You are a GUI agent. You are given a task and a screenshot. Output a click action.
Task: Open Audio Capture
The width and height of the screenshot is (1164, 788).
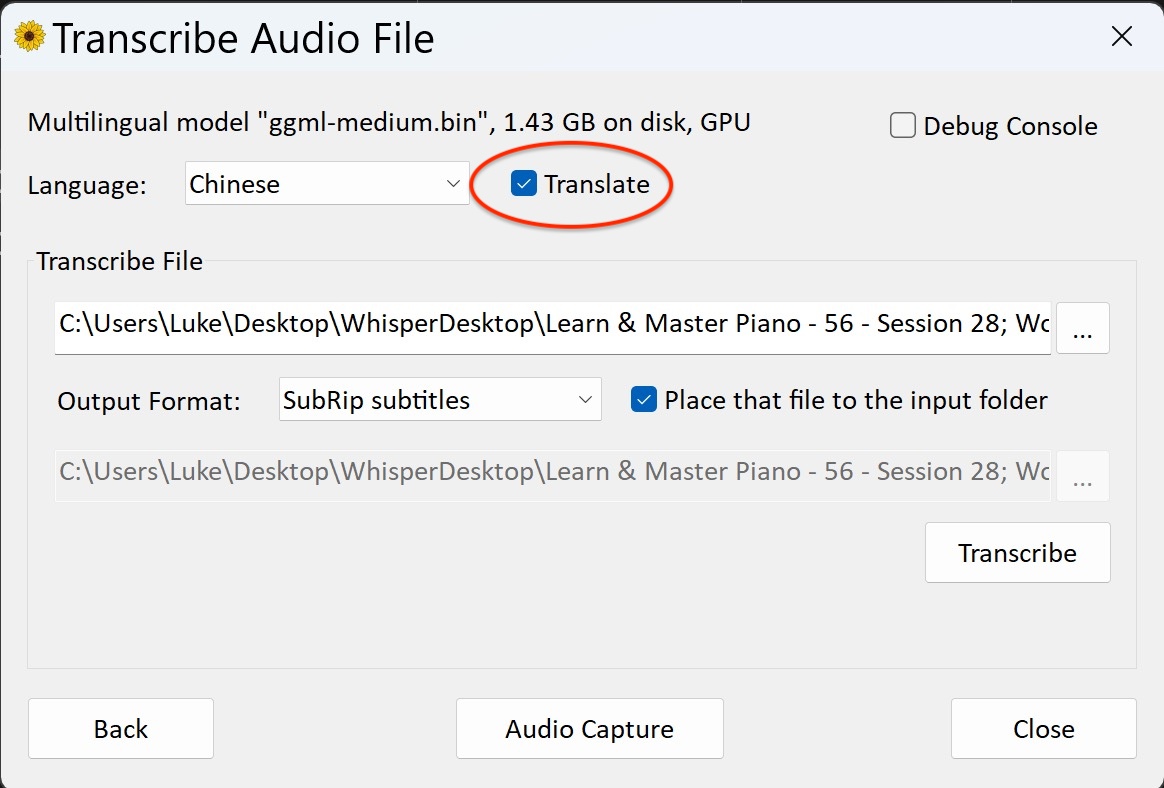coord(589,729)
